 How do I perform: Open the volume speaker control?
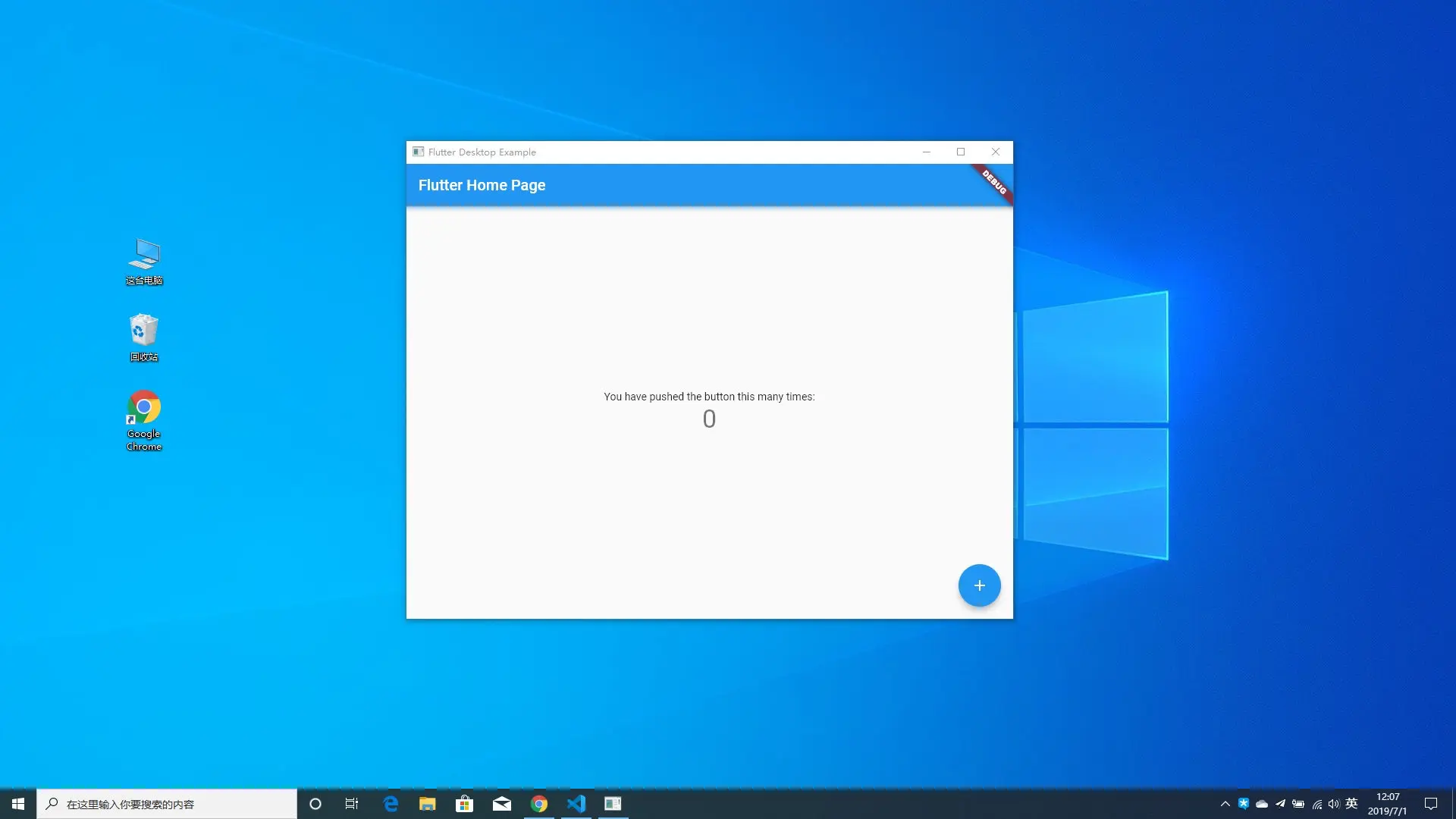pyautogui.click(x=1334, y=804)
